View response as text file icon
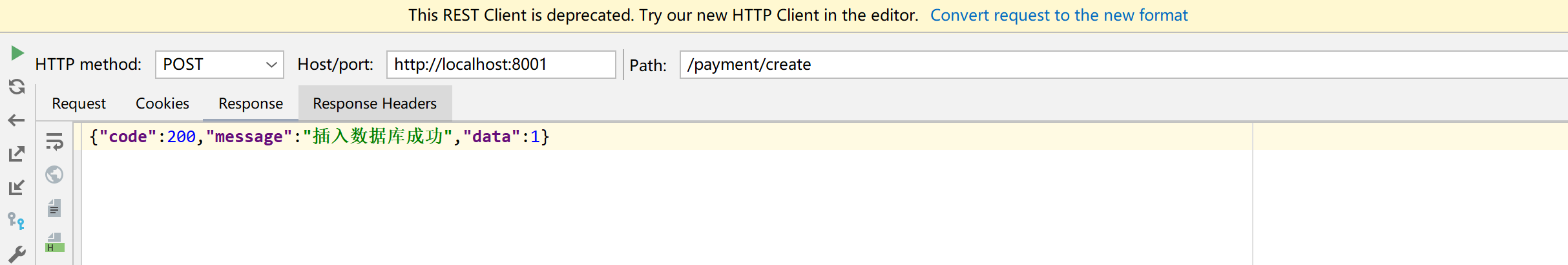 (55, 208)
